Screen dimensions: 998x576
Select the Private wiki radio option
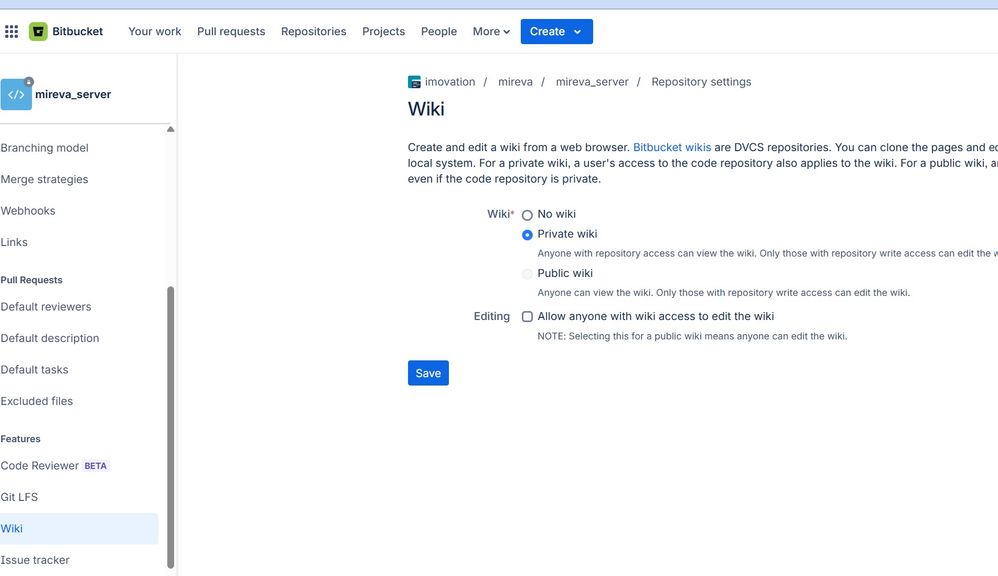[x=527, y=235]
